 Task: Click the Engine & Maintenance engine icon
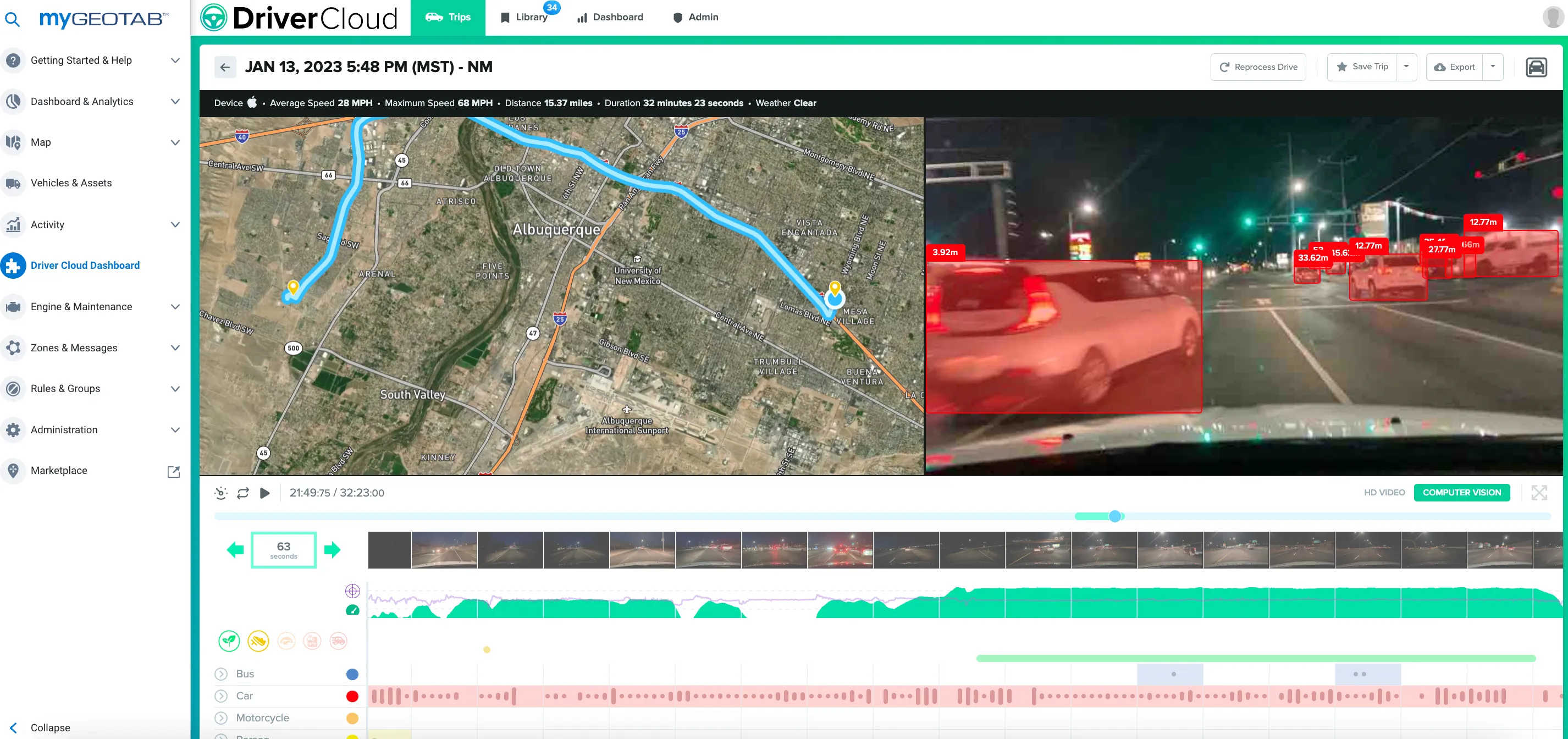pyautogui.click(x=13, y=306)
